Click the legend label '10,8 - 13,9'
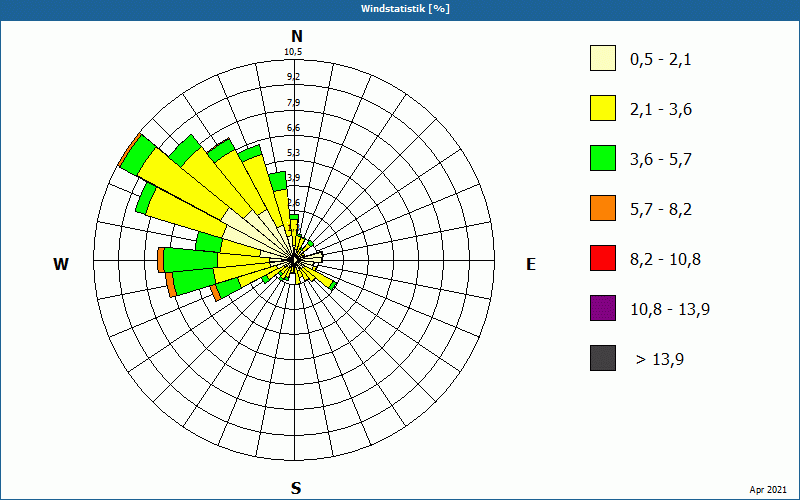800x500 pixels. [x=670, y=310]
